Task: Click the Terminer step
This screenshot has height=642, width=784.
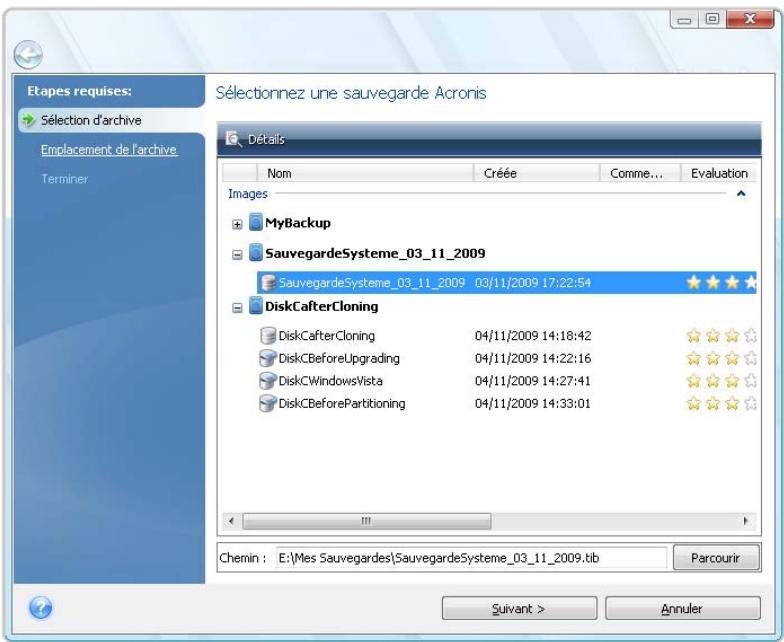Action: [x=64, y=178]
